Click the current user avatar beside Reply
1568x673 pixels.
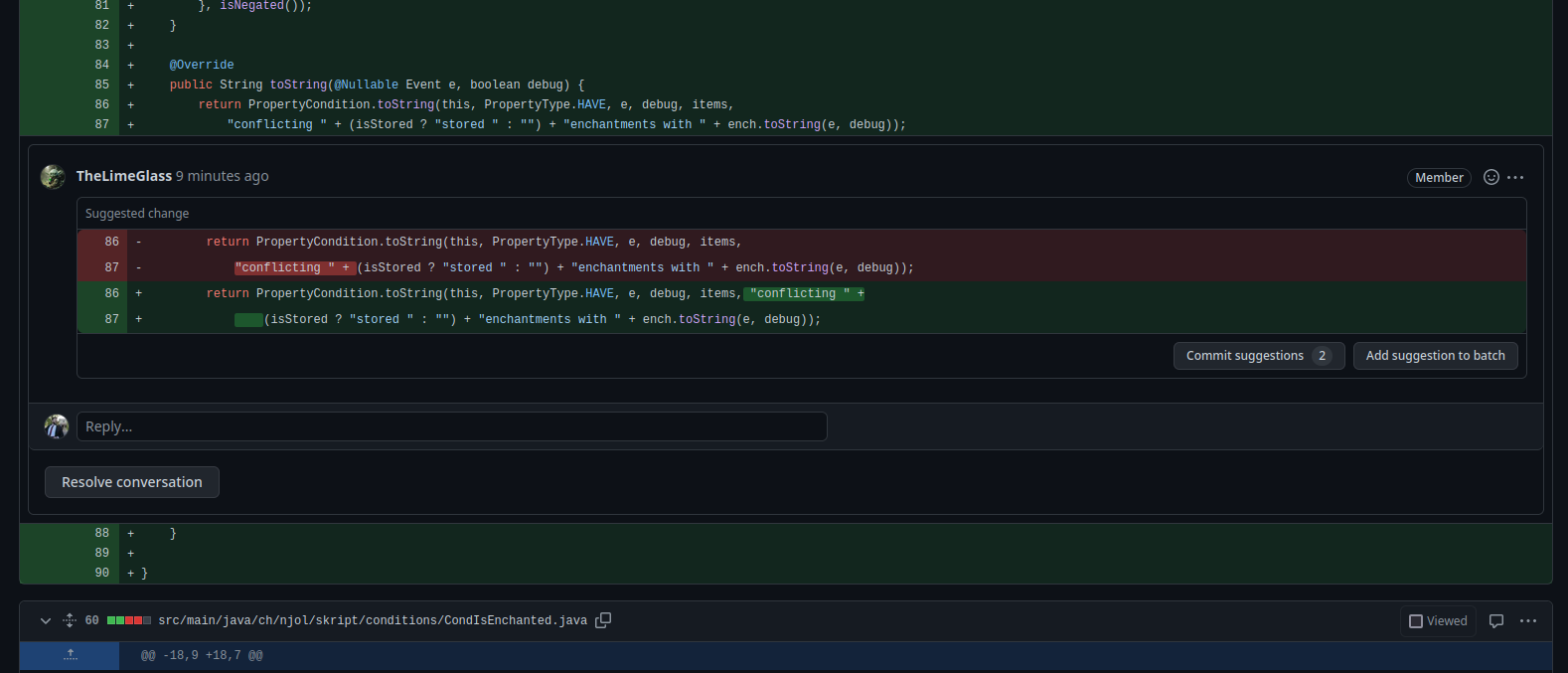pyautogui.click(x=57, y=426)
